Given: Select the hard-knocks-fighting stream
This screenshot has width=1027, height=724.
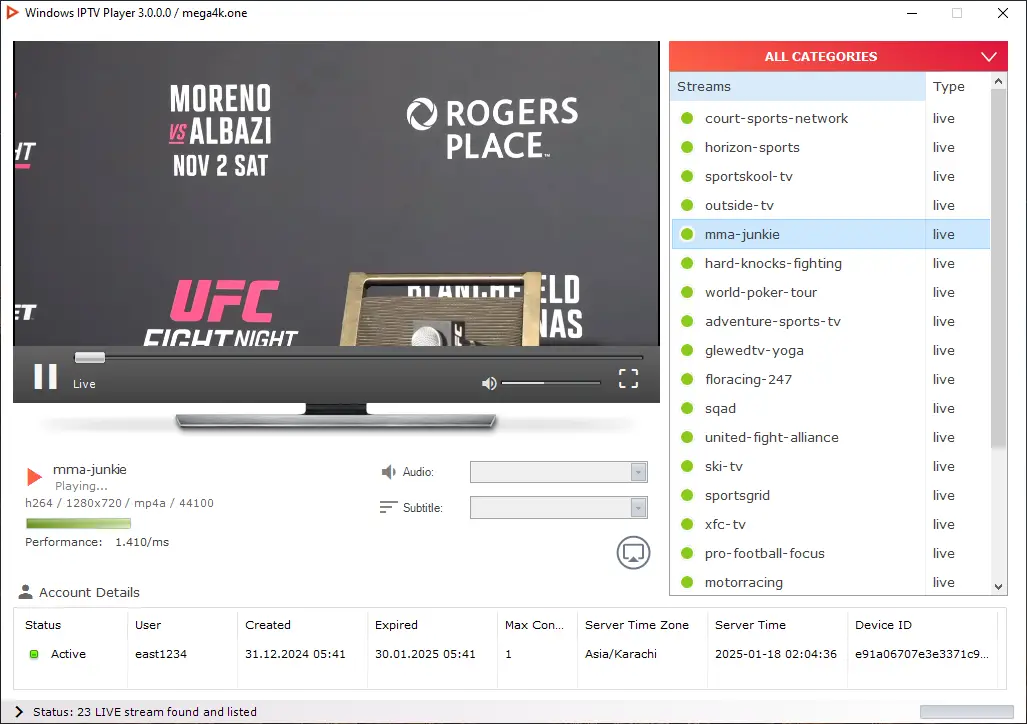Looking at the screenshot, I should [831, 263].
